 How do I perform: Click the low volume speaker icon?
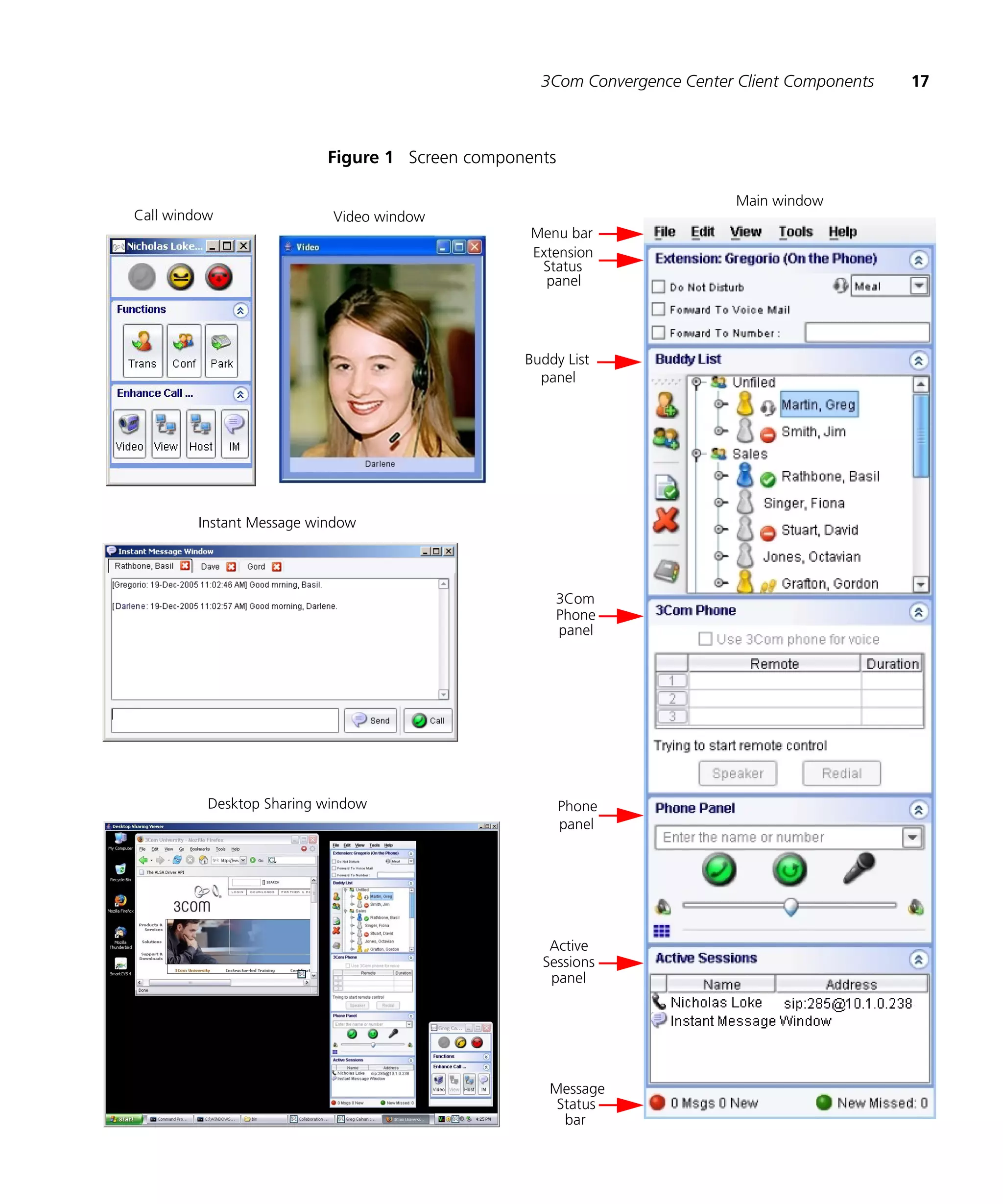pyautogui.click(x=663, y=907)
